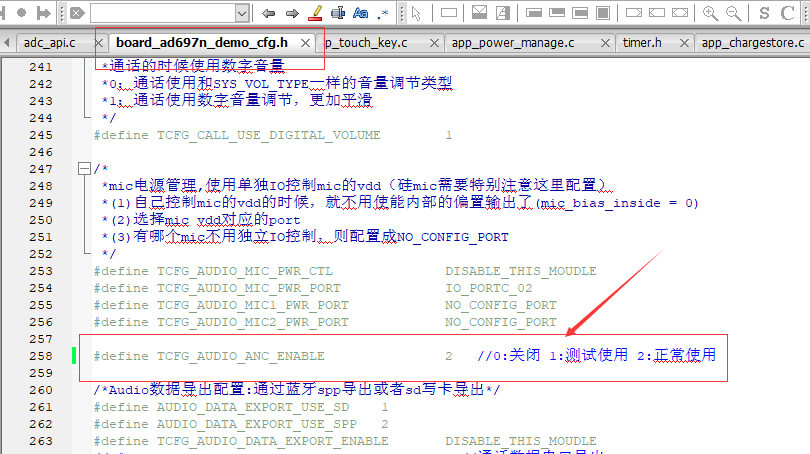Click the grayed-out run-to arrow icon

tap(44, 13)
